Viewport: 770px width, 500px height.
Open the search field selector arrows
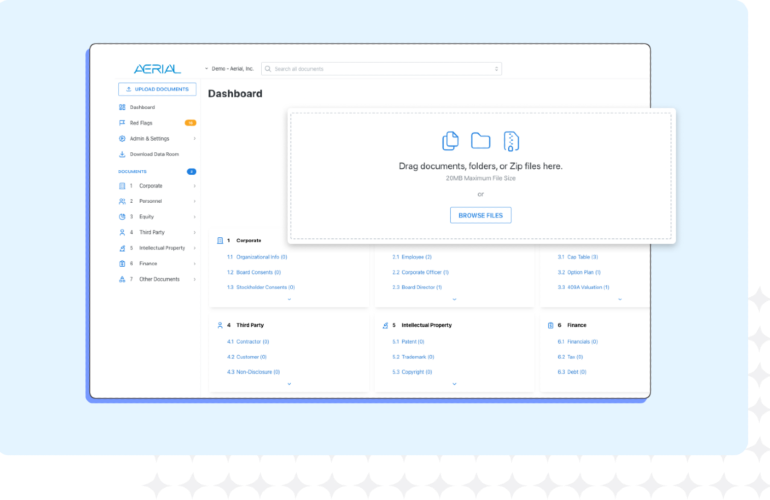(496, 69)
